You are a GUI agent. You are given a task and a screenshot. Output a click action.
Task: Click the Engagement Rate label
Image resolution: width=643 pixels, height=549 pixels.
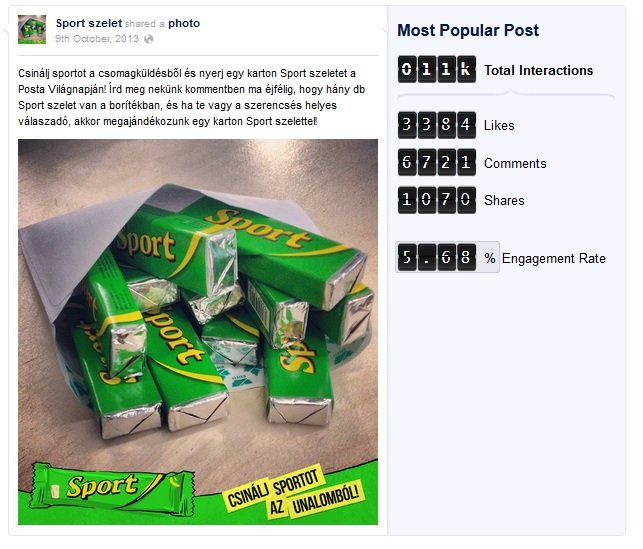click(x=553, y=258)
